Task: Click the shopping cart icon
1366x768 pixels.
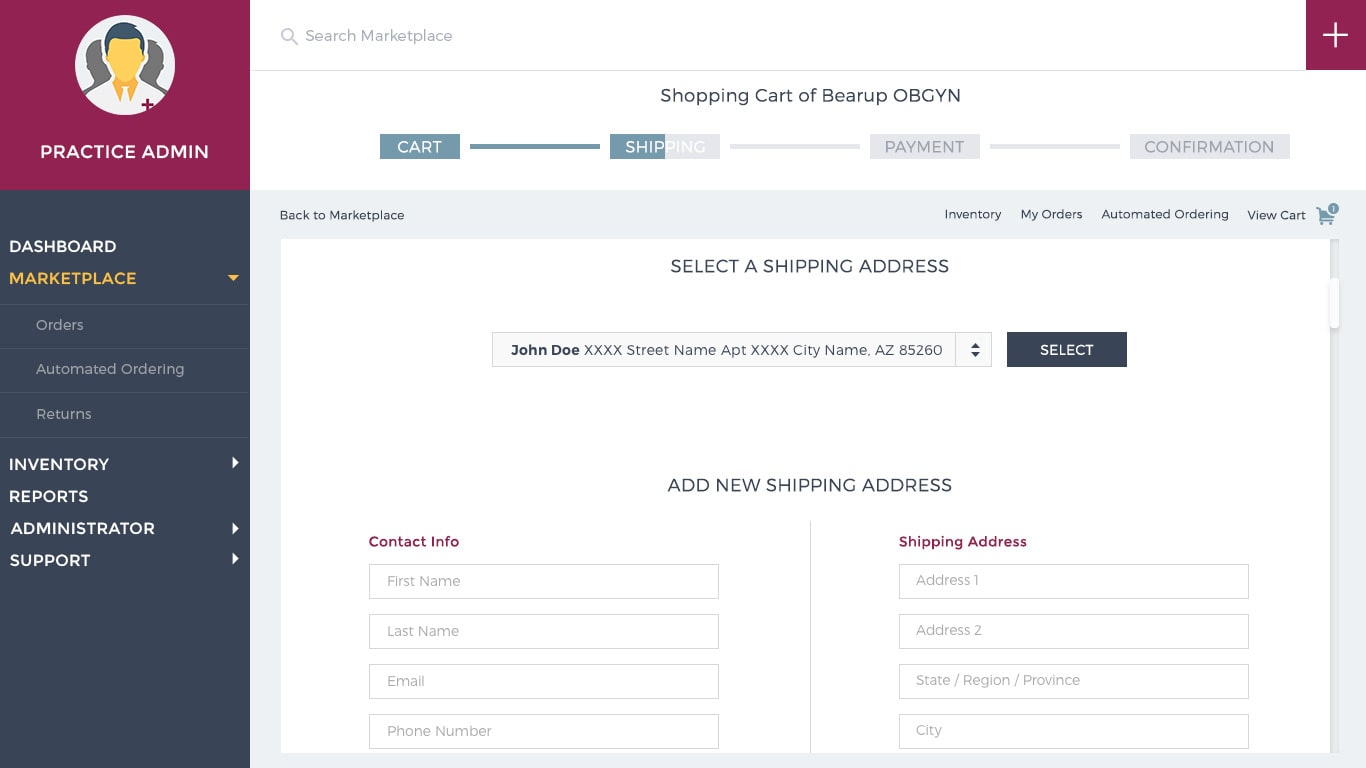Action: [x=1326, y=215]
